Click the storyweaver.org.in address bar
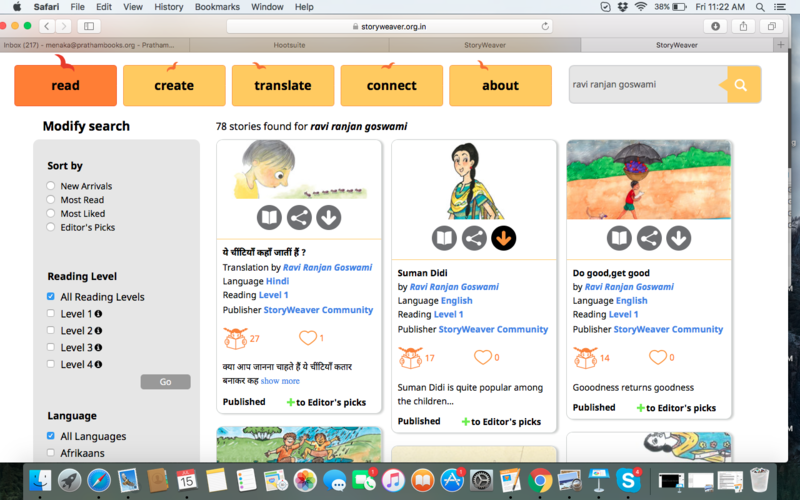This screenshot has height=500, width=800. click(389, 27)
